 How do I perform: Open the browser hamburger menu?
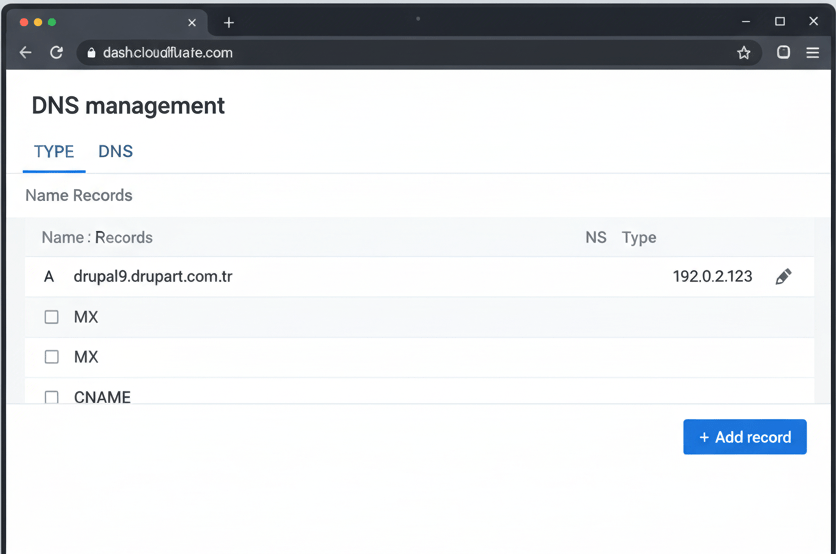(812, 53)
